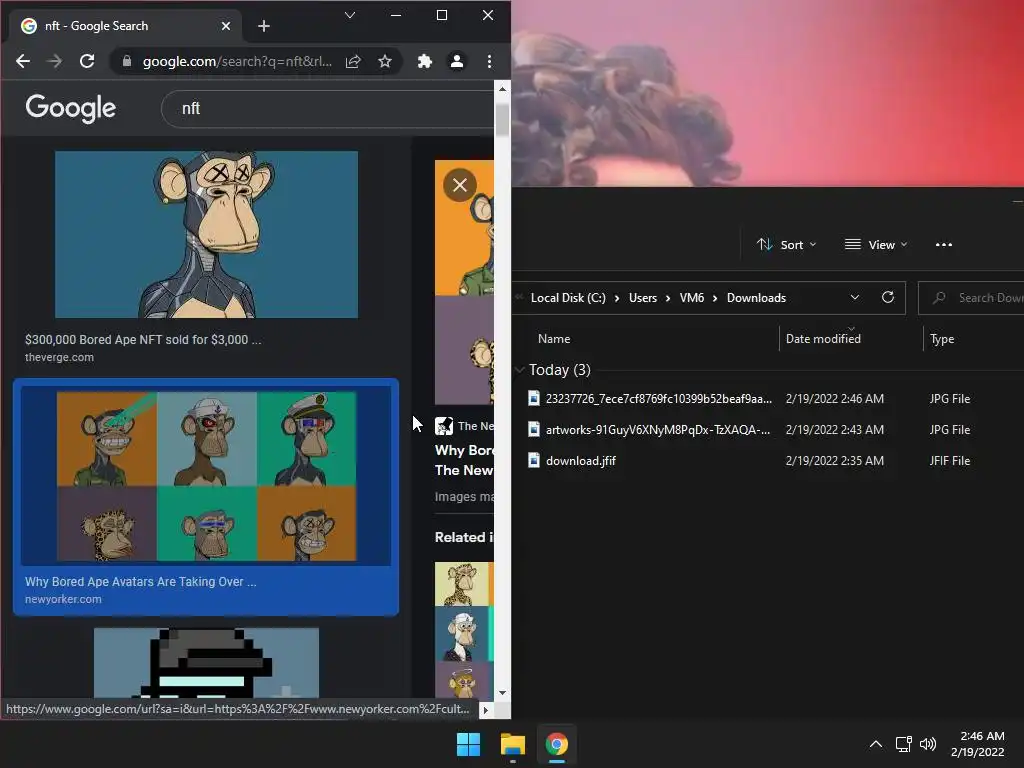Click VM6 in the path breadcrumb
The width and height of the screenshot is (1024, 768).
click(x=692, y=298)
